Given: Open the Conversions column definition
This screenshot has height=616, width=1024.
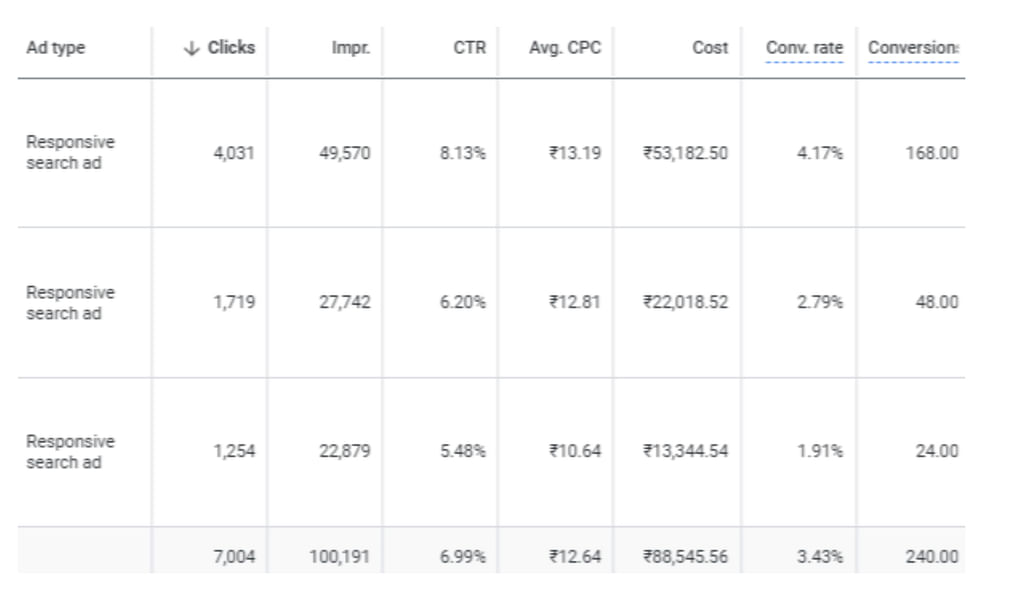Looking at the screenshot, I should tap(912, 48).
